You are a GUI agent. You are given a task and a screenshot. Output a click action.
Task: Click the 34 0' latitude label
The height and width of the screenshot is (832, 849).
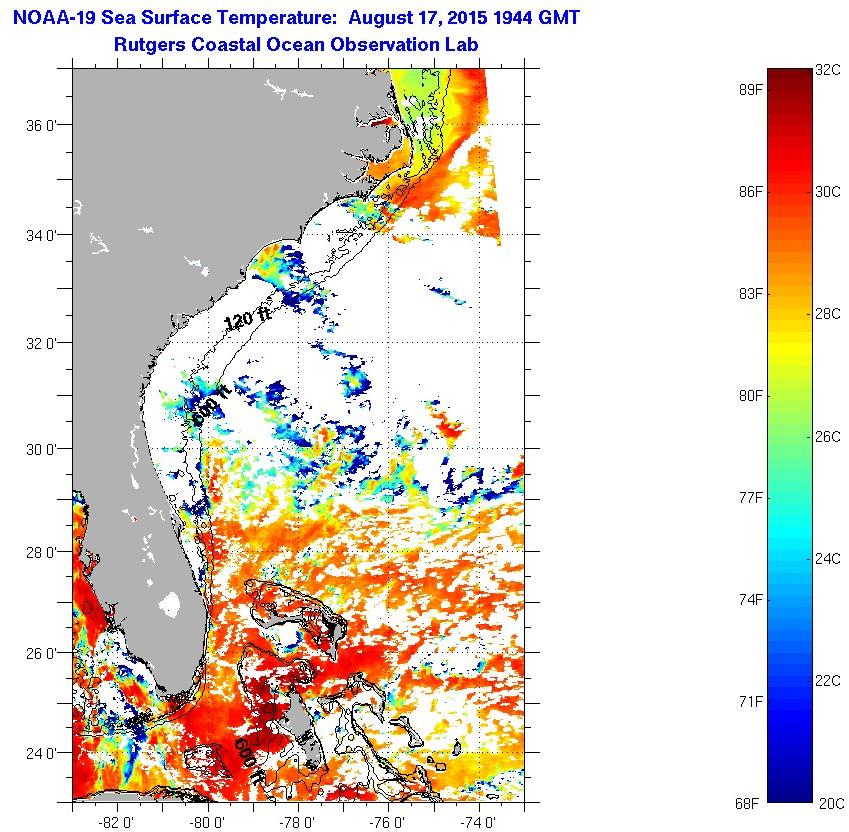(x=41, y=236)
